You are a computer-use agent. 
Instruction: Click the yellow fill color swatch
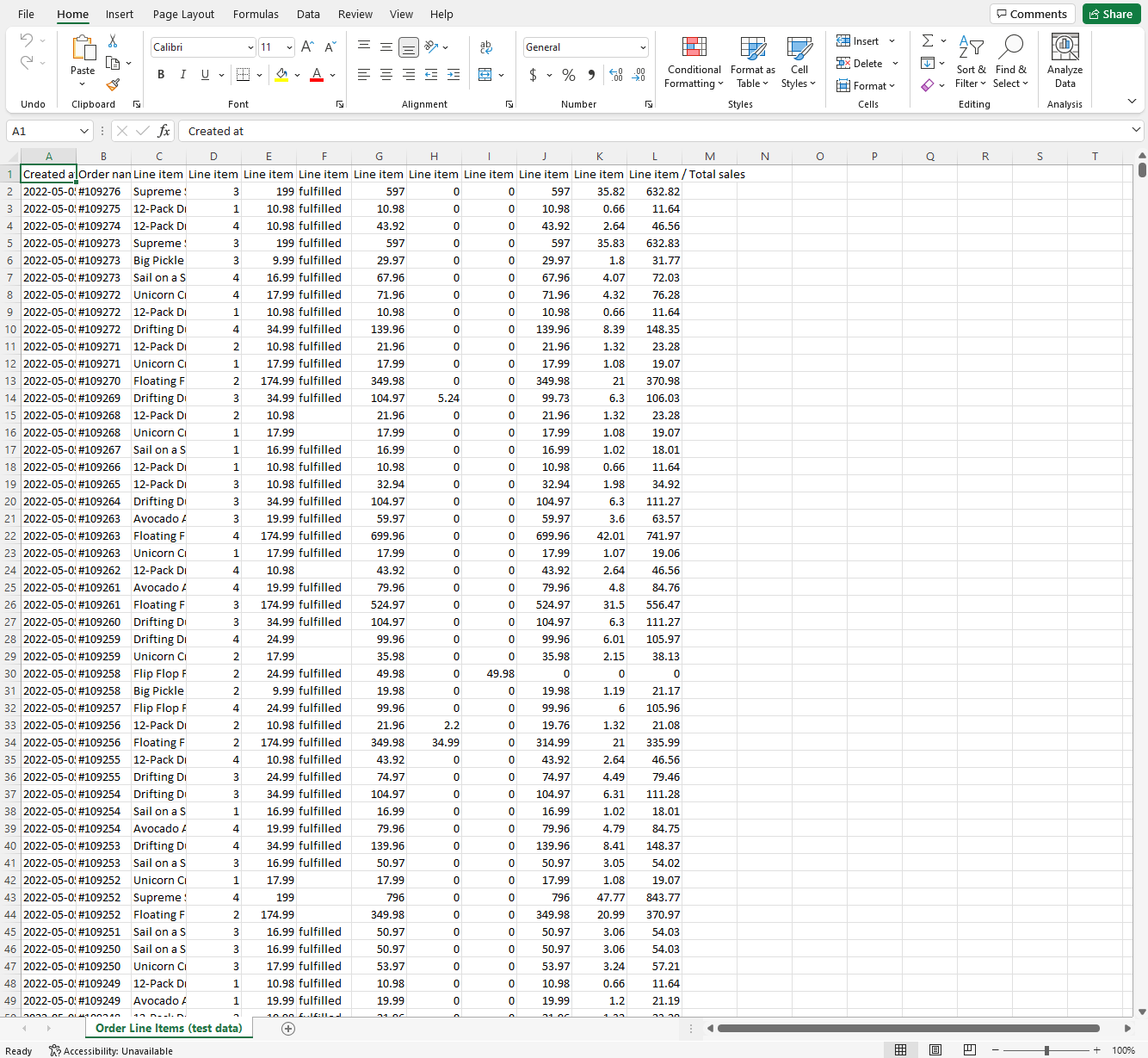pyautogui.click(x=281, y=75)
